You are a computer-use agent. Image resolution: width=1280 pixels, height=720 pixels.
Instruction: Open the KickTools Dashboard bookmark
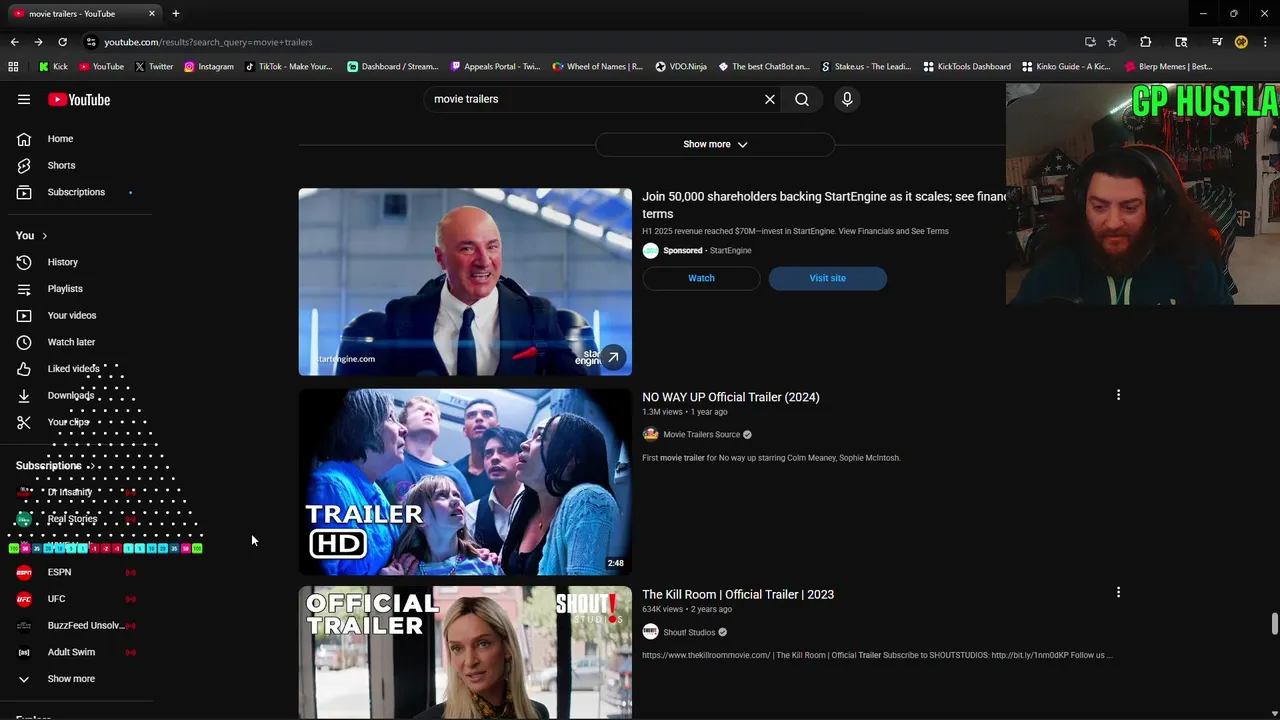tap(967, 67)
